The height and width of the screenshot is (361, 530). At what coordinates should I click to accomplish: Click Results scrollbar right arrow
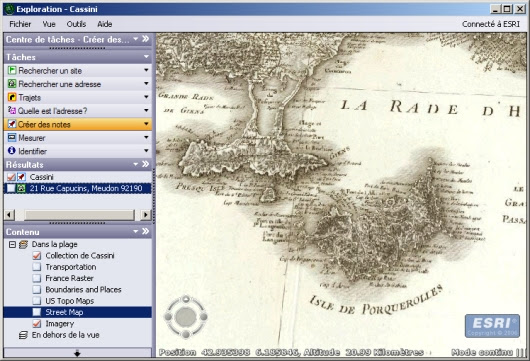click(x=146, y=215)
